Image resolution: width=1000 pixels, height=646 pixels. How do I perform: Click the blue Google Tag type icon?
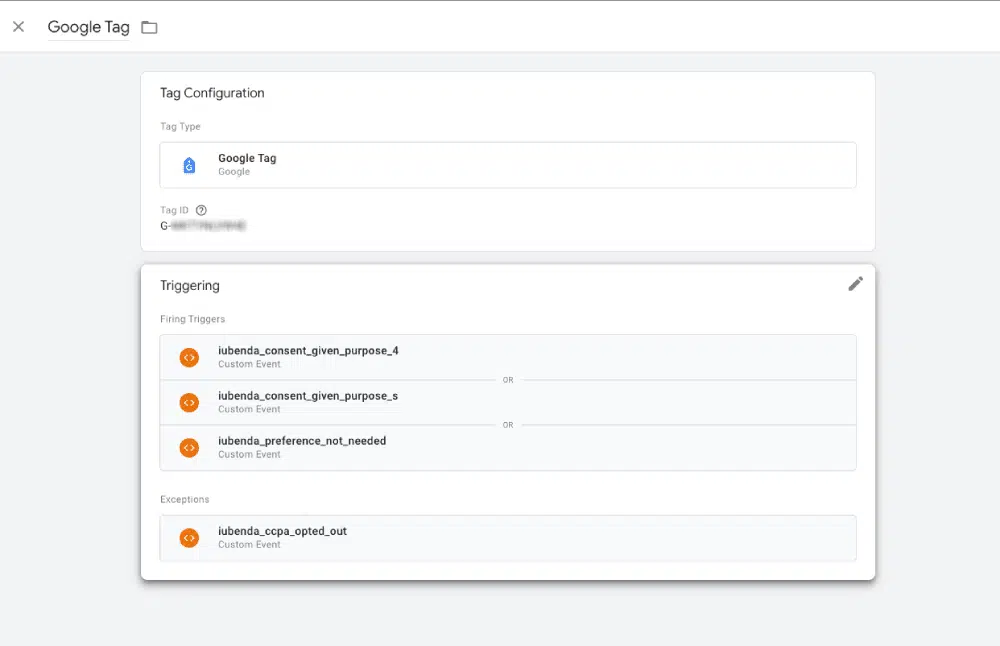click(x=189, y=165)
